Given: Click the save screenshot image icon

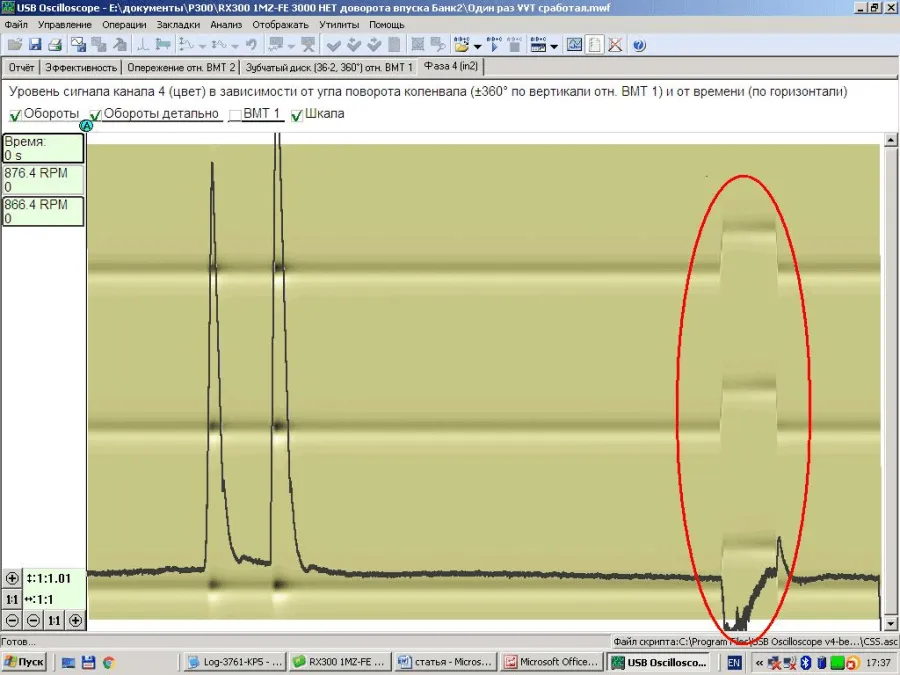Looking at the screenshot, I should coord(78,44).
